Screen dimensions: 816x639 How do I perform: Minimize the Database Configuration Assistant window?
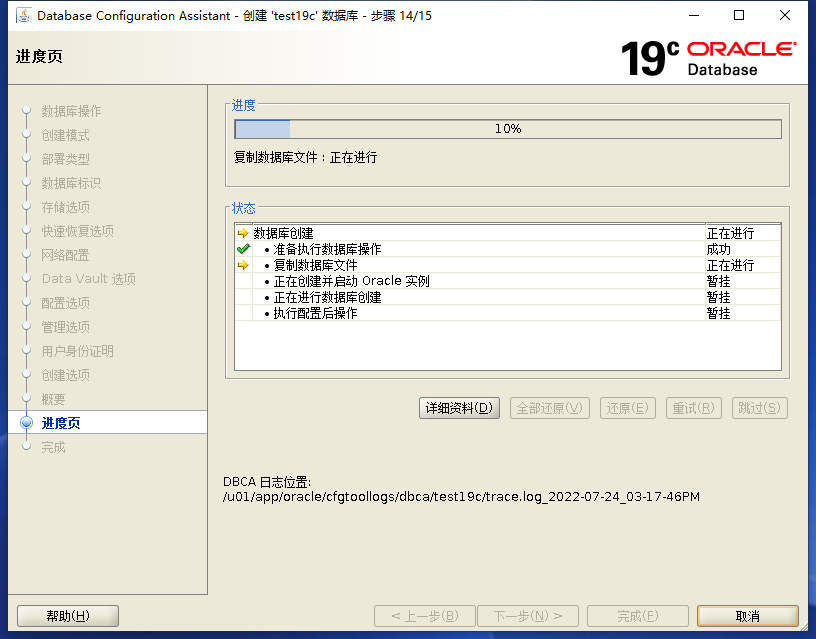pyautogui.click(x=694, y=16)
